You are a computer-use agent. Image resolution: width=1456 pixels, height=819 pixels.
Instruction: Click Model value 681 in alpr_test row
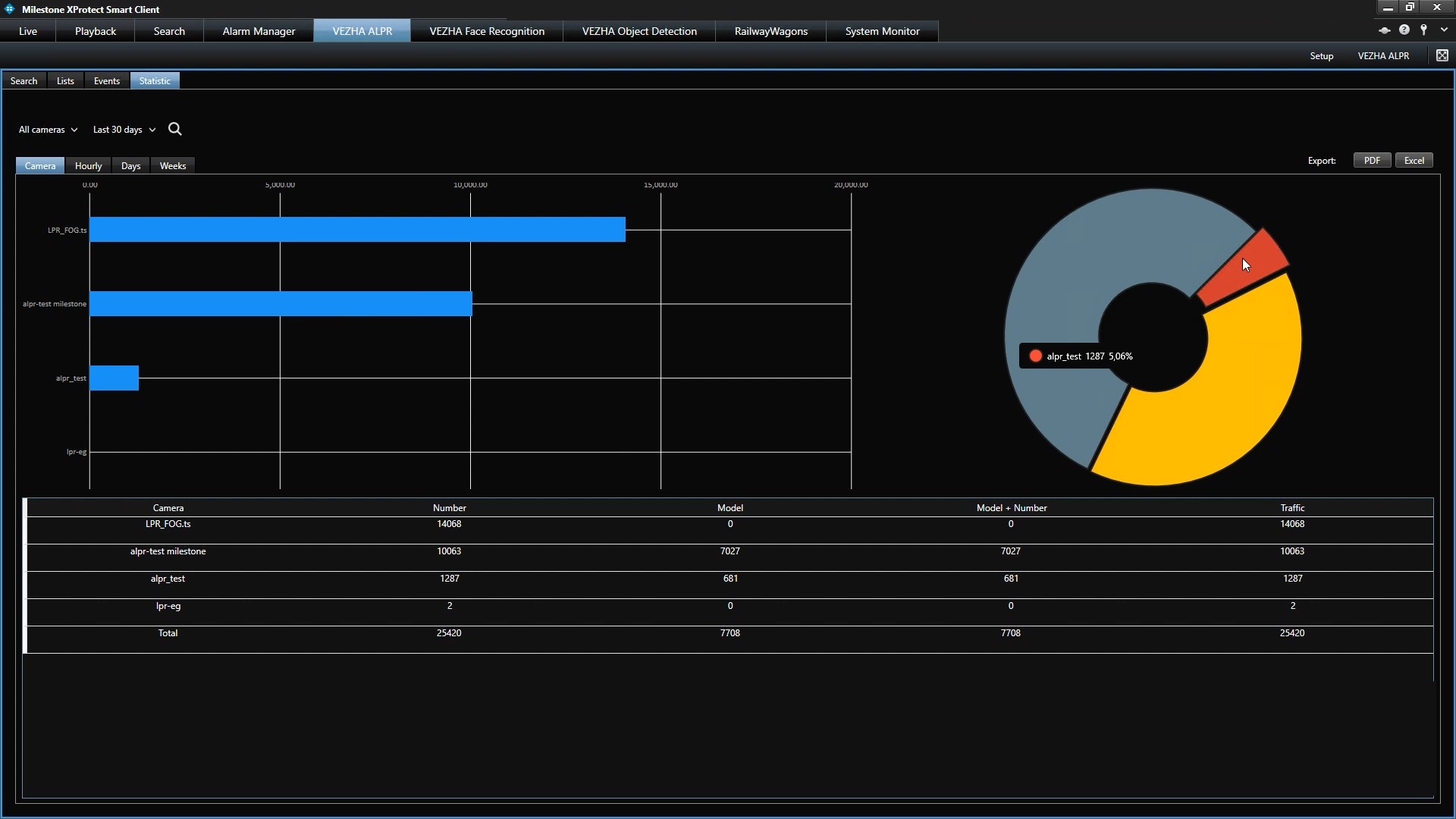click(x=730, y=579)
